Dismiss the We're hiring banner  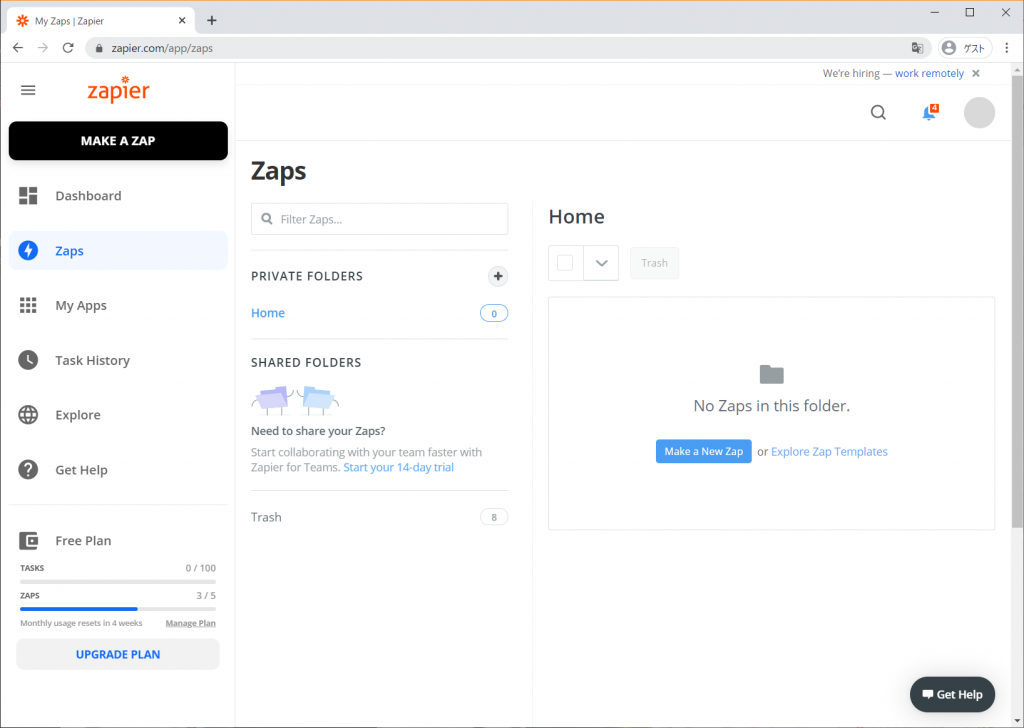tap(976, 74)
